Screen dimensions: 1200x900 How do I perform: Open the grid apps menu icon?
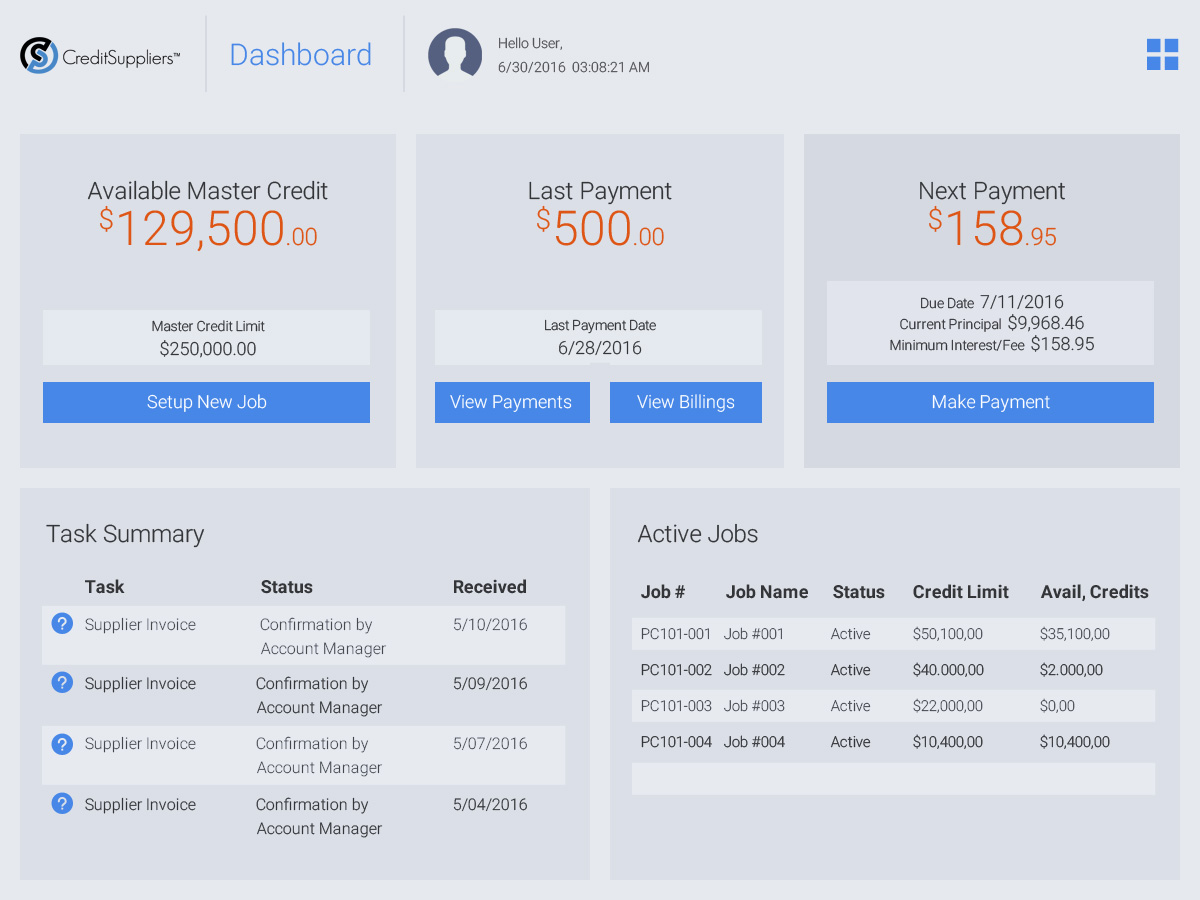tap(1162, 55)
